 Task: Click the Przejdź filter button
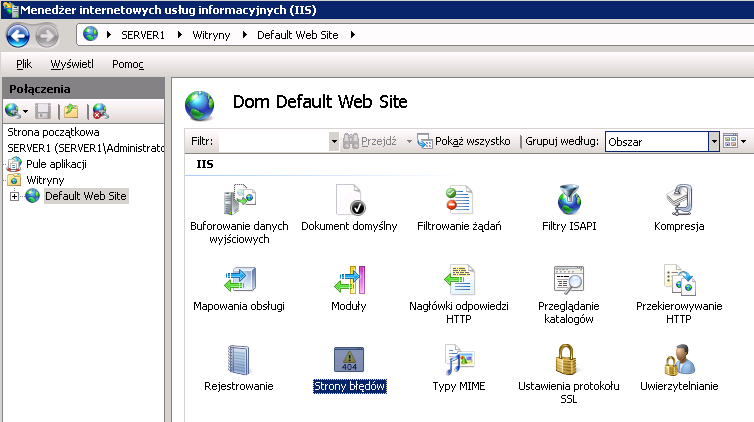tap(370, 141)
